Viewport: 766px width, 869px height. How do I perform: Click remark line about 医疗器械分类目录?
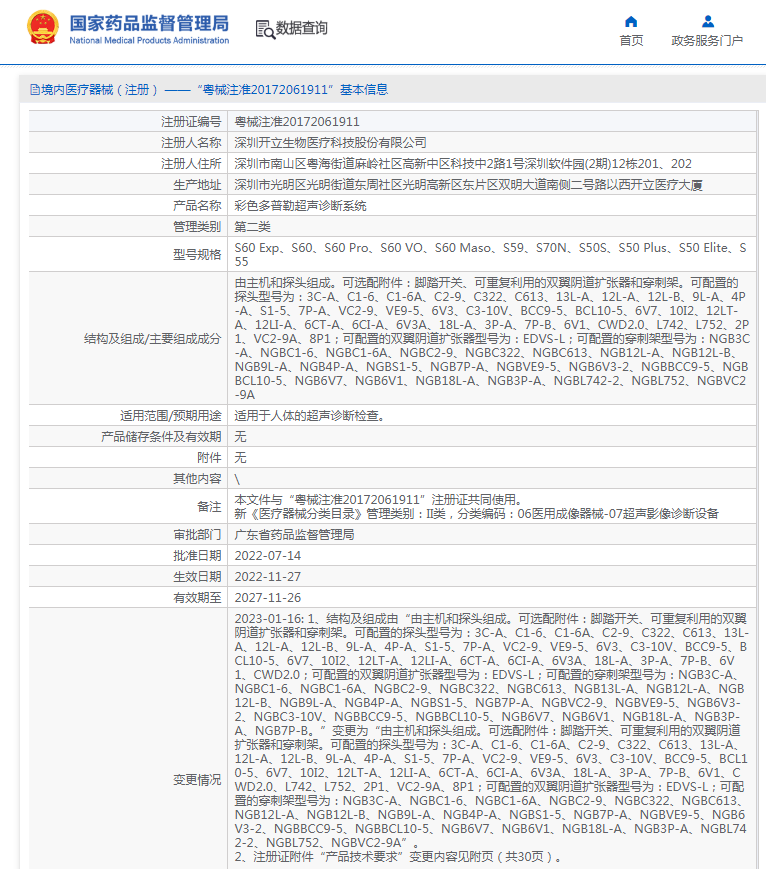pyautogui.click(x=477, y=514)
